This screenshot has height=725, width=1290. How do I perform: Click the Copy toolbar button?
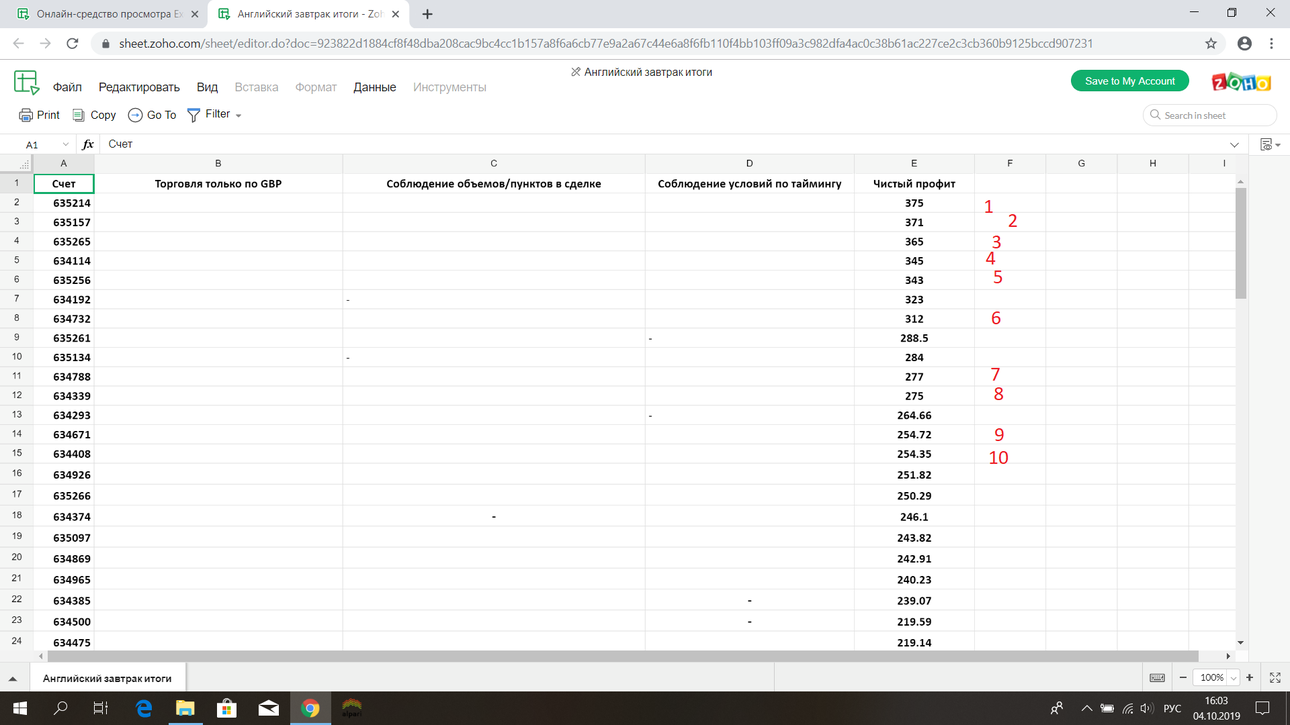[x=94, y=115]
